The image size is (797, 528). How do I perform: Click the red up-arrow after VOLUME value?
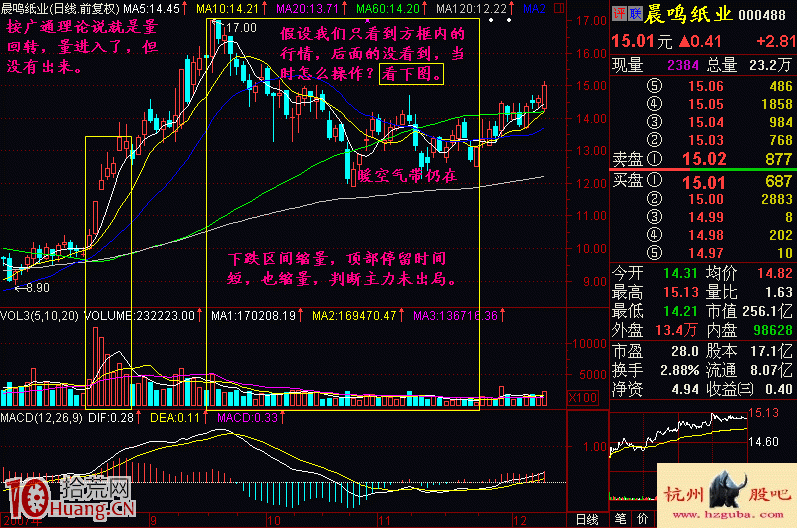tap(200, 316)
